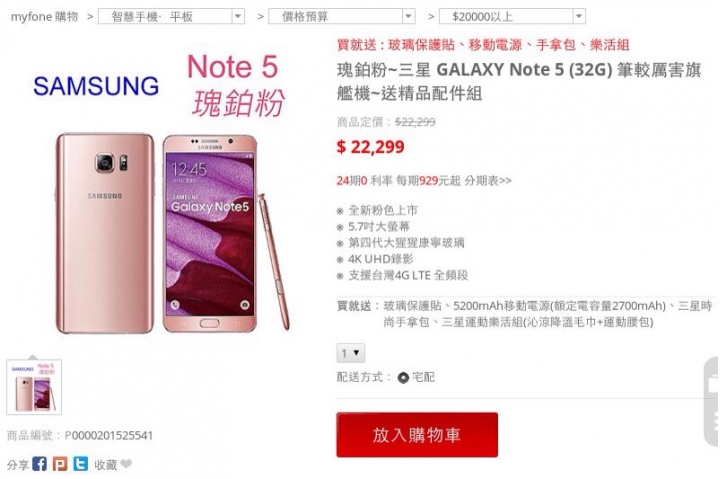Share the product on Twitter

click(x=80, y=464)
